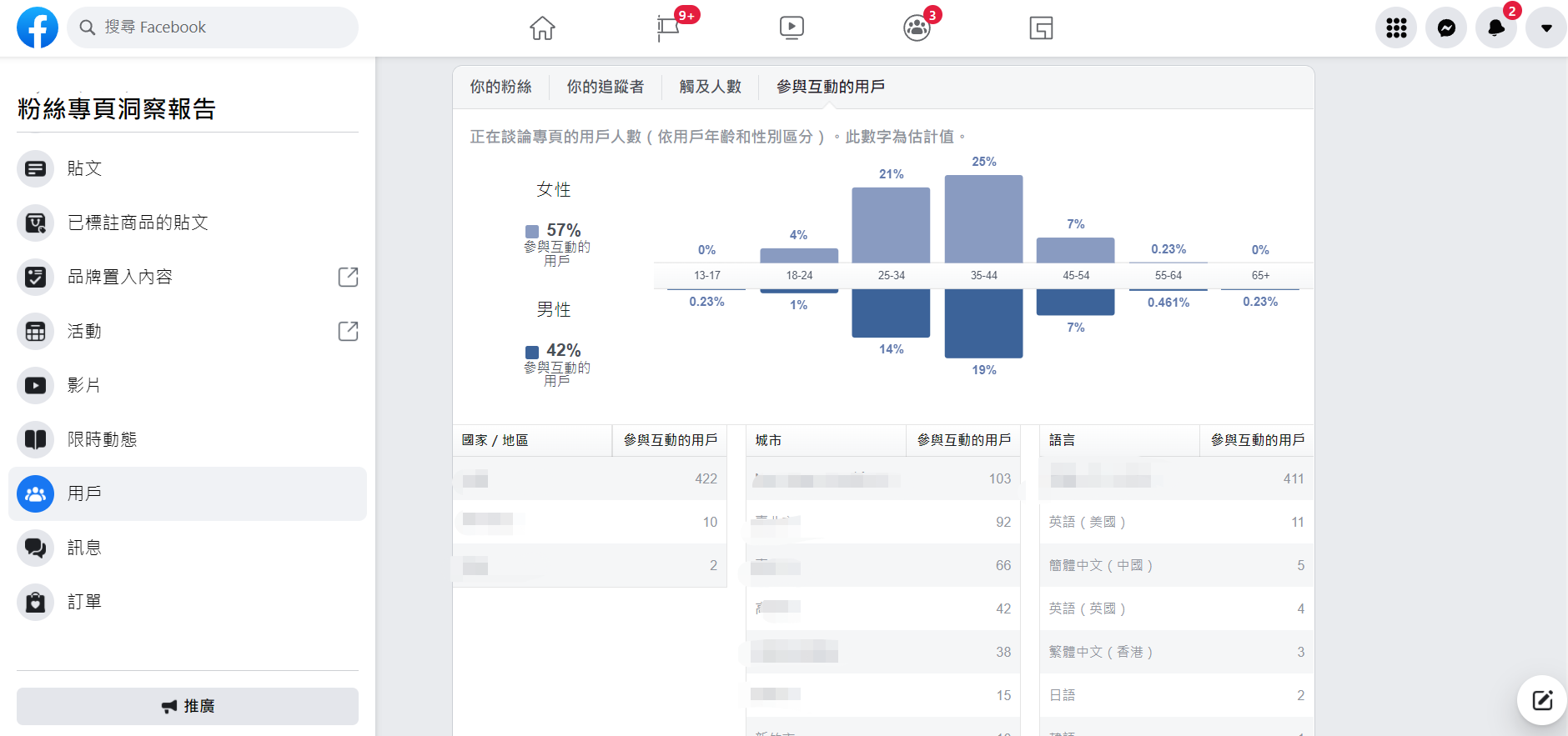Switch to 觸及人數 tab
This screenshot has width=1568, height=736.
pyautogui.click(x=710, y=87)
